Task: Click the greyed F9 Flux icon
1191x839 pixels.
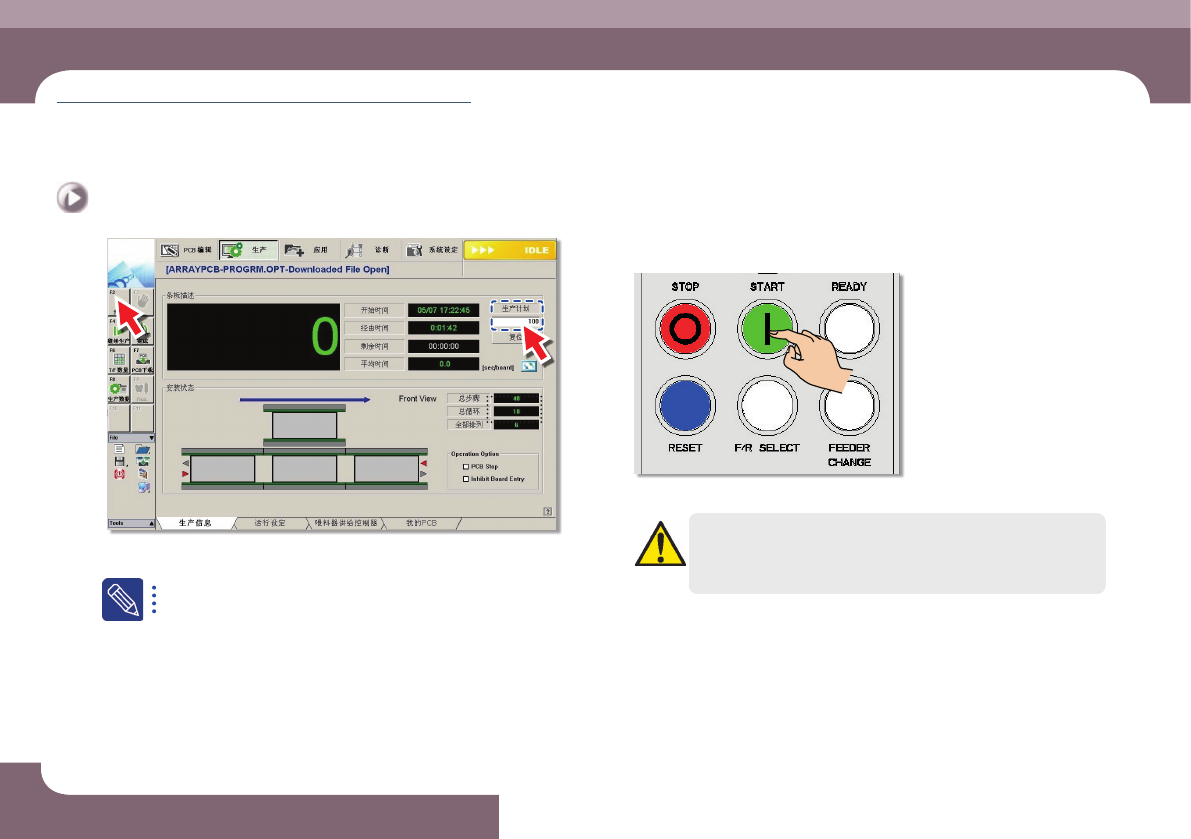Action: (142, 390)
